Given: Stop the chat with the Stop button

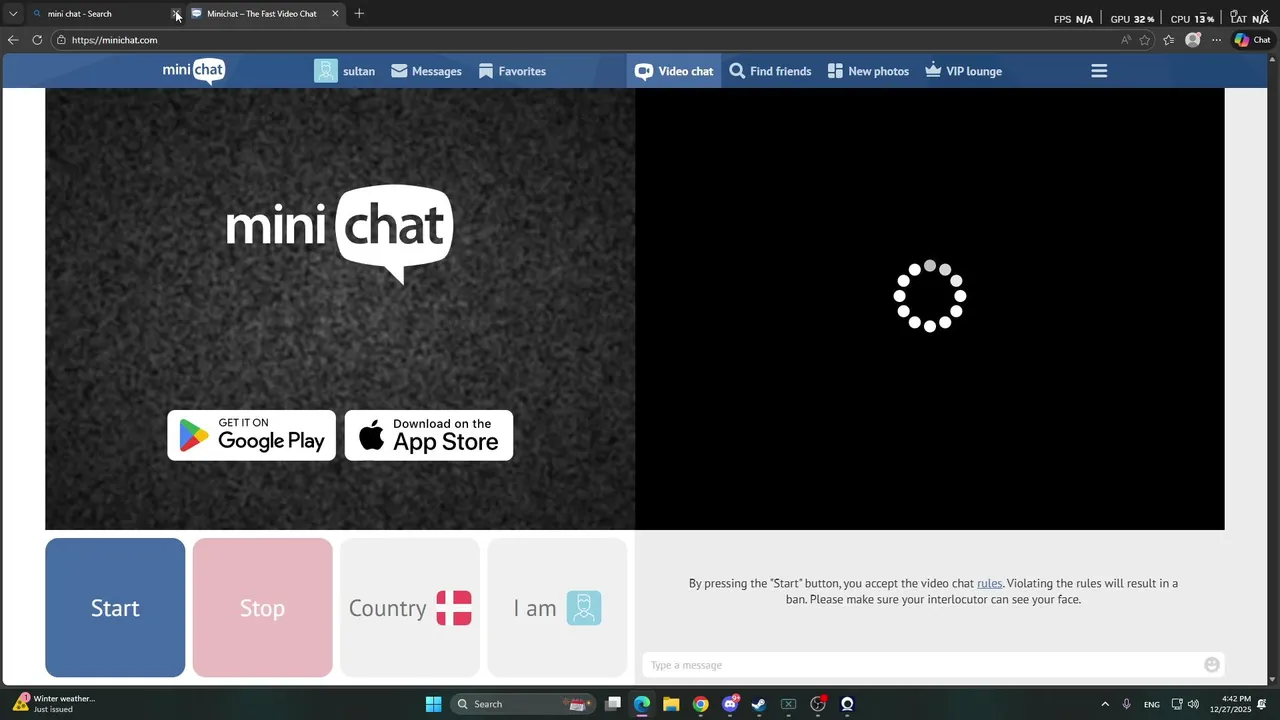Looking at the screenshot, I should click(262, 608).
